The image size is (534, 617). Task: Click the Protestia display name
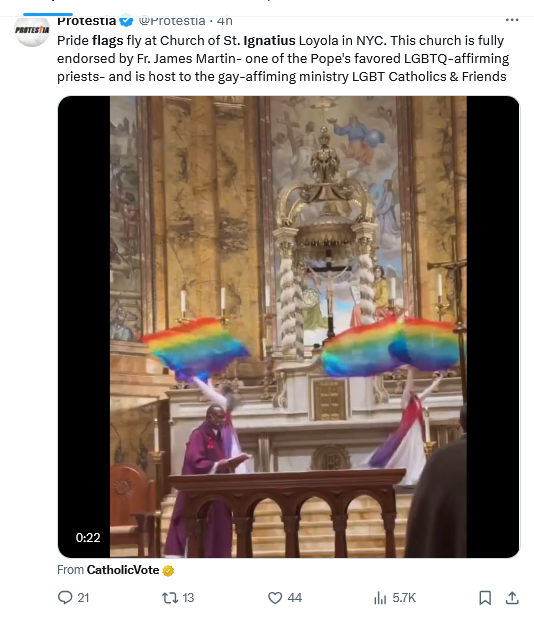coord(87,21)
